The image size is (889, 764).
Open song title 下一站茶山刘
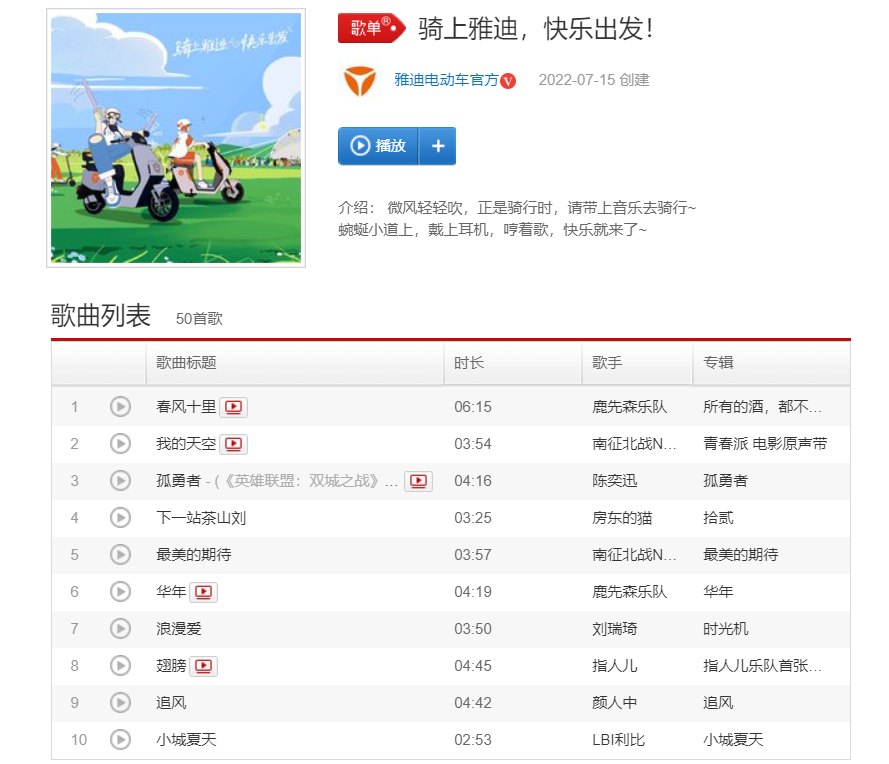(201, 517)
